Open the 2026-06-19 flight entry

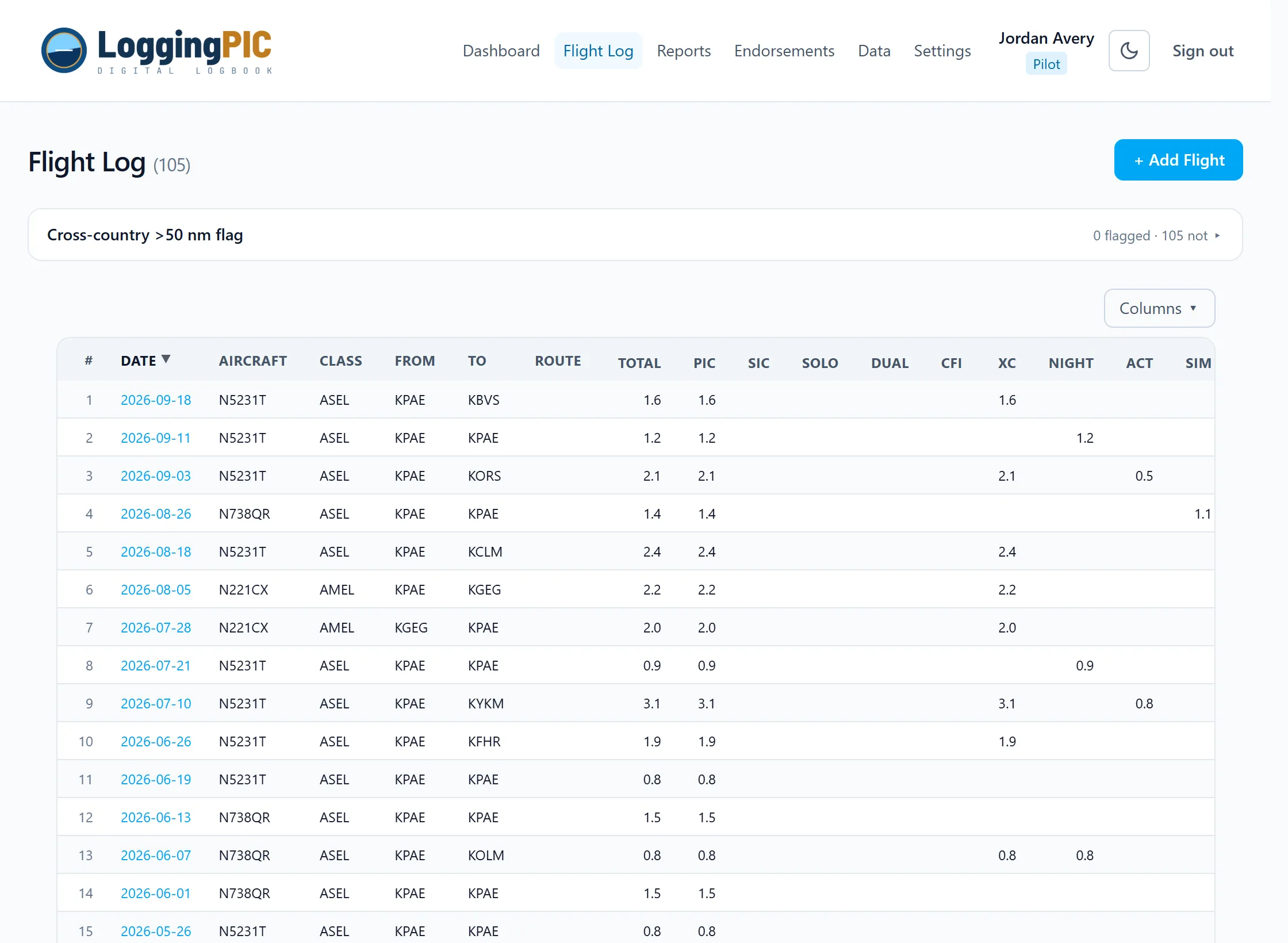pos(156,779)
